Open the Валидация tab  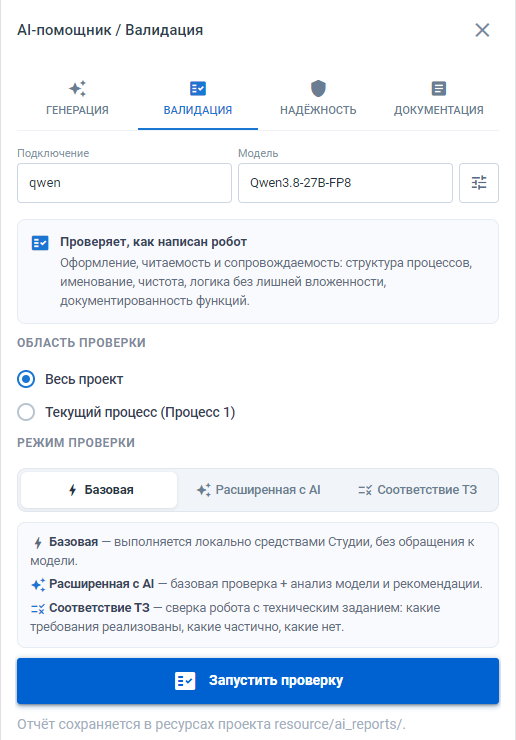click(198, 99)
